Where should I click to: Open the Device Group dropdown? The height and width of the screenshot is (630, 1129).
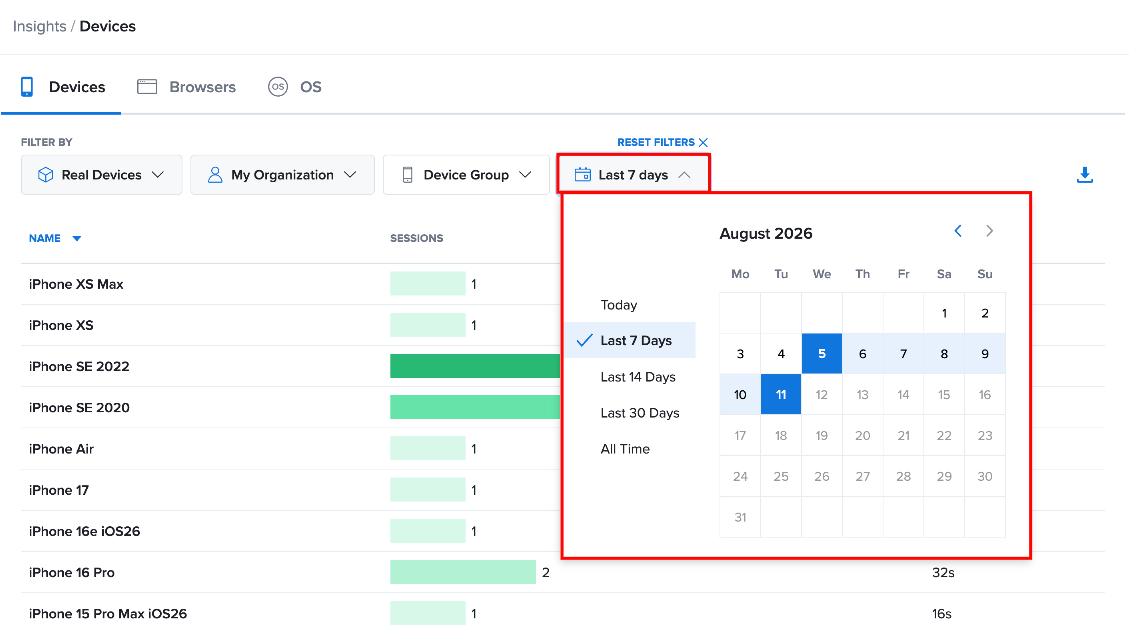(x=467, y=175)
